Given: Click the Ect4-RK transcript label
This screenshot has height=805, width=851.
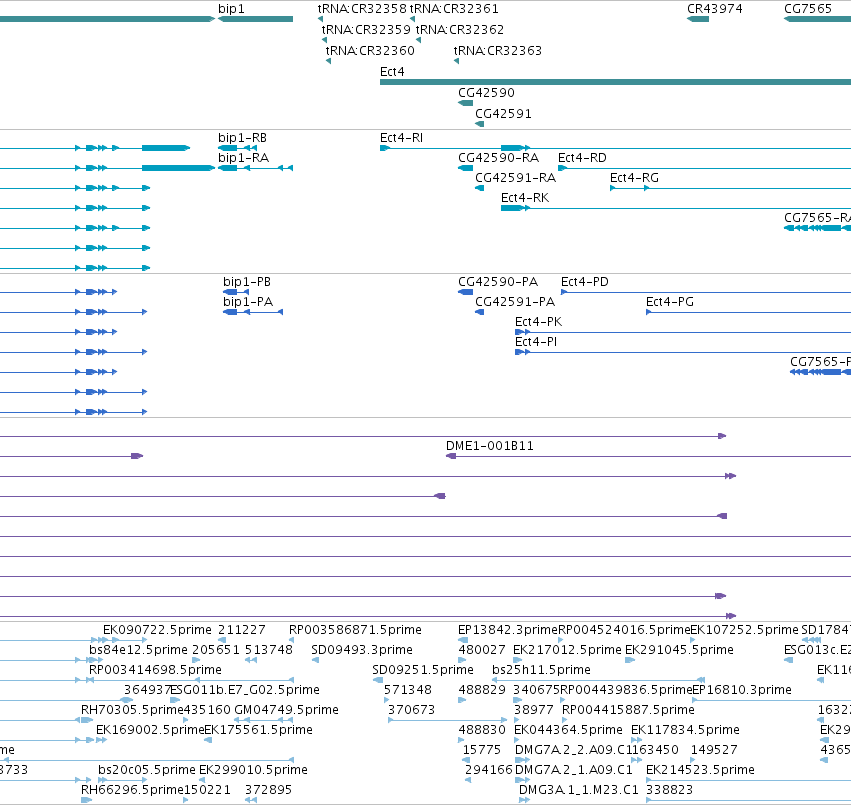Looking at the screenshot, I should 525,198.
